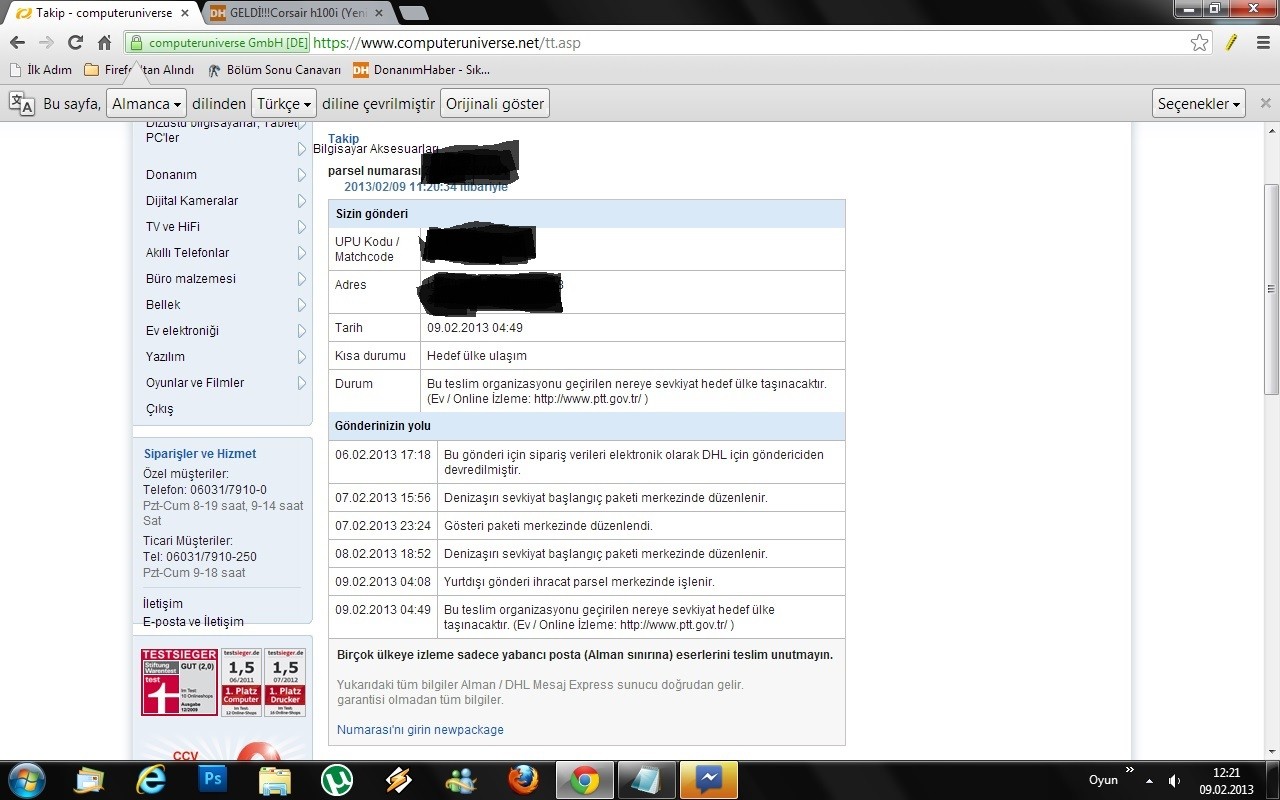Open uTorrent from the taskbar
The width and height of the screenshot is (1280, 800).
(337, 780)
